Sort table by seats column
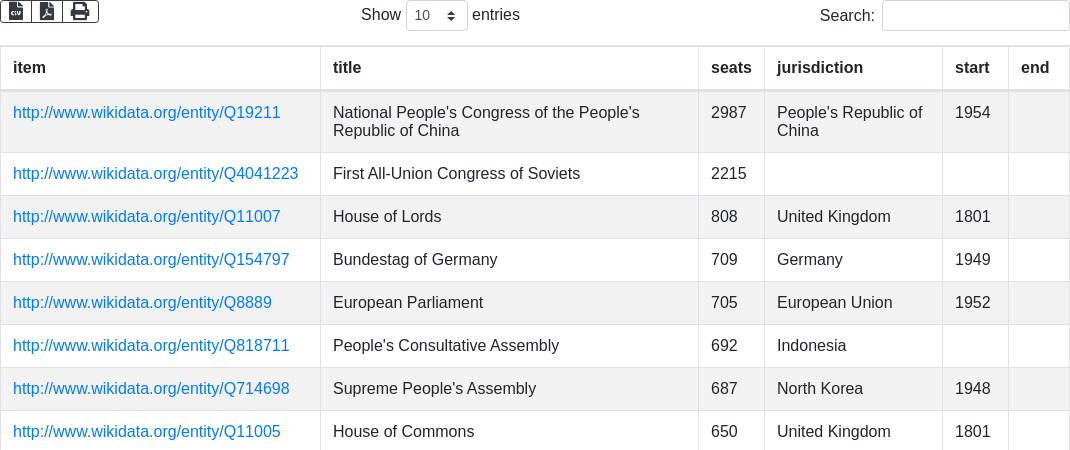 tap(731, 68)
